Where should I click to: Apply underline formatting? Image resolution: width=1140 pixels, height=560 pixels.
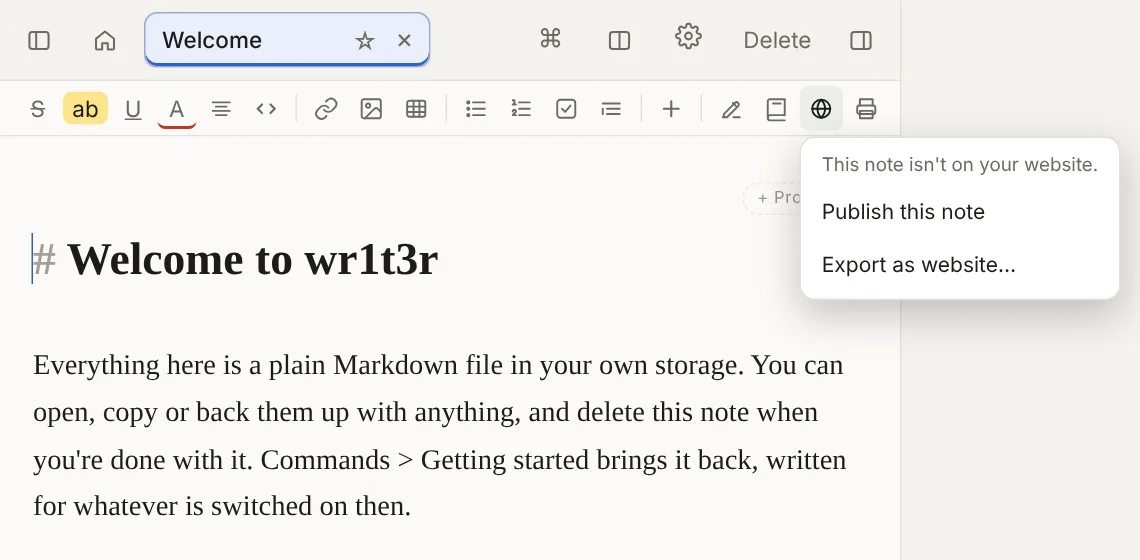(x=132, y=109)
